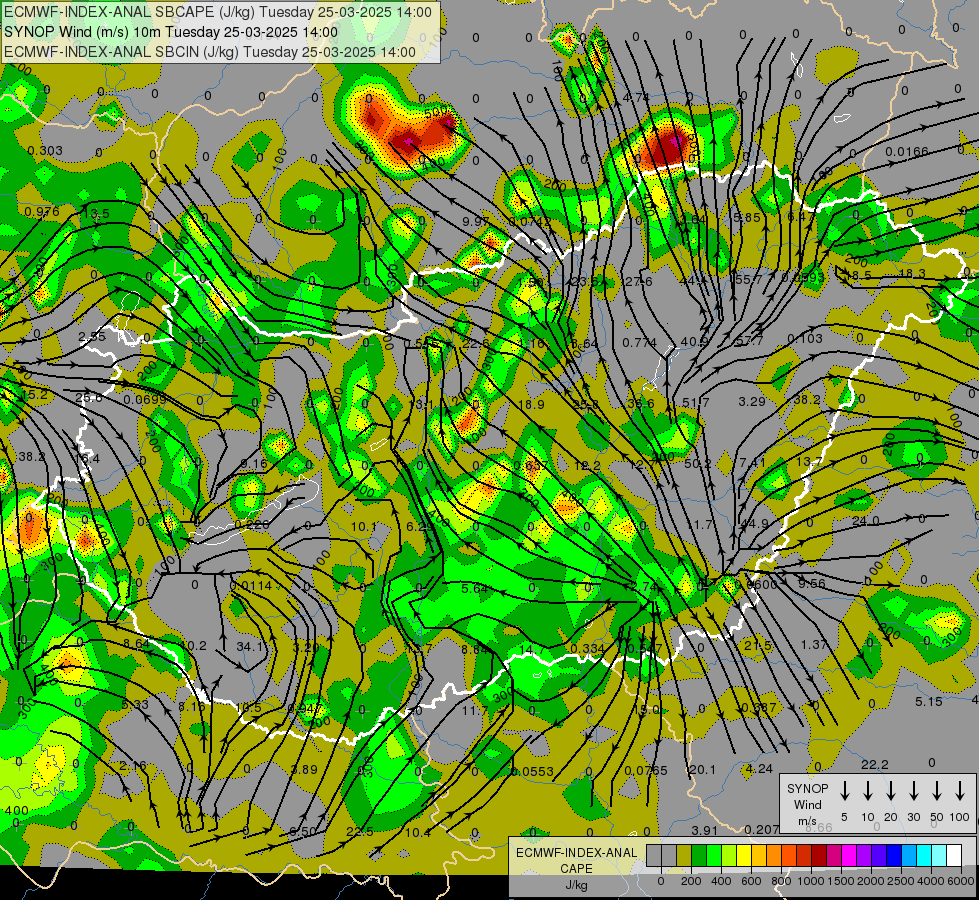Click the '34.1' value on the map
979x900 pixels.
coord(249,646)
